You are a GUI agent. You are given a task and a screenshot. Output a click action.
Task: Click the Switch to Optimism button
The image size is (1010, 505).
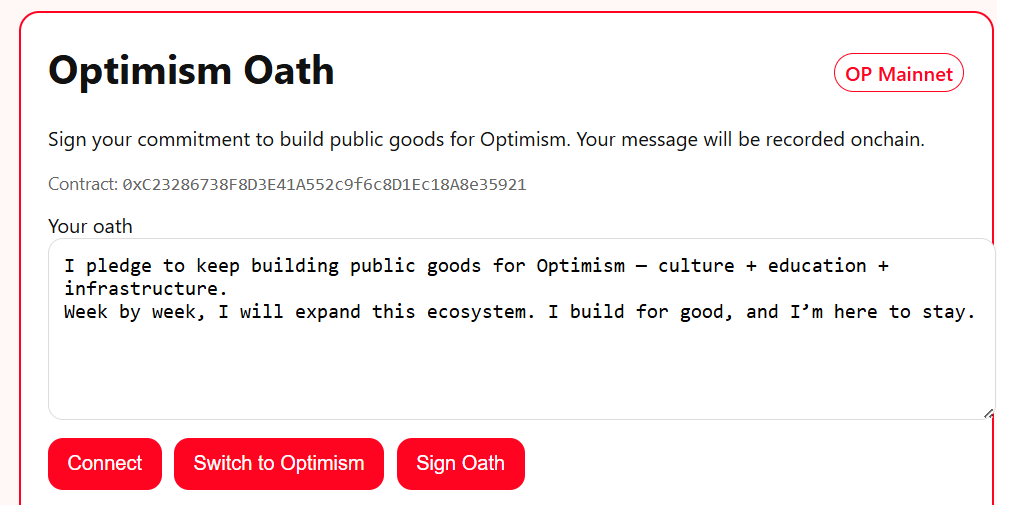(x=278, y=464)
